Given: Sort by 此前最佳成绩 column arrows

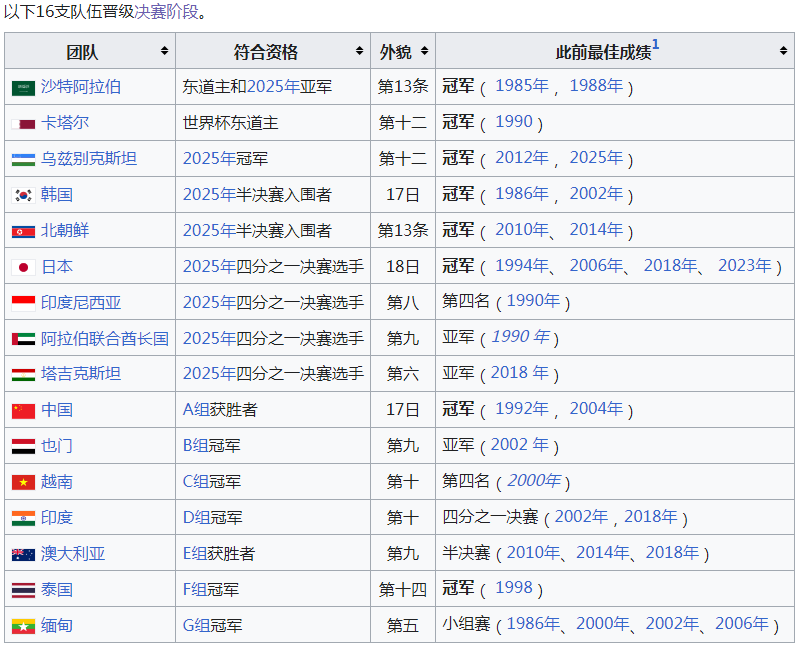Looking at the screenshot, I should point(783,51).
